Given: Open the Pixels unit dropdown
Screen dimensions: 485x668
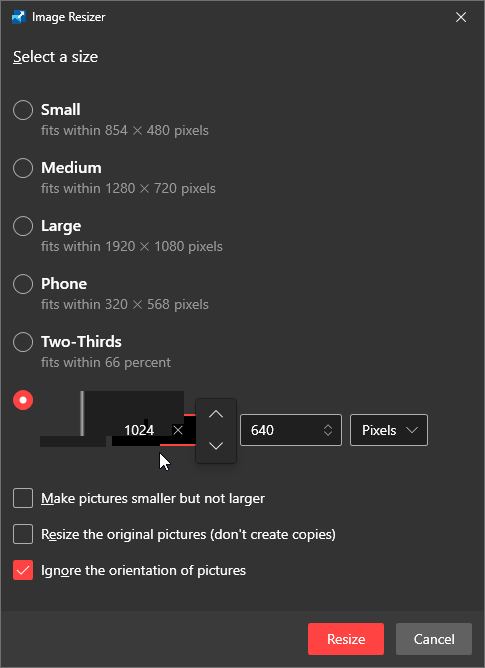Looking at the screenshot, I should click(389, 430).
